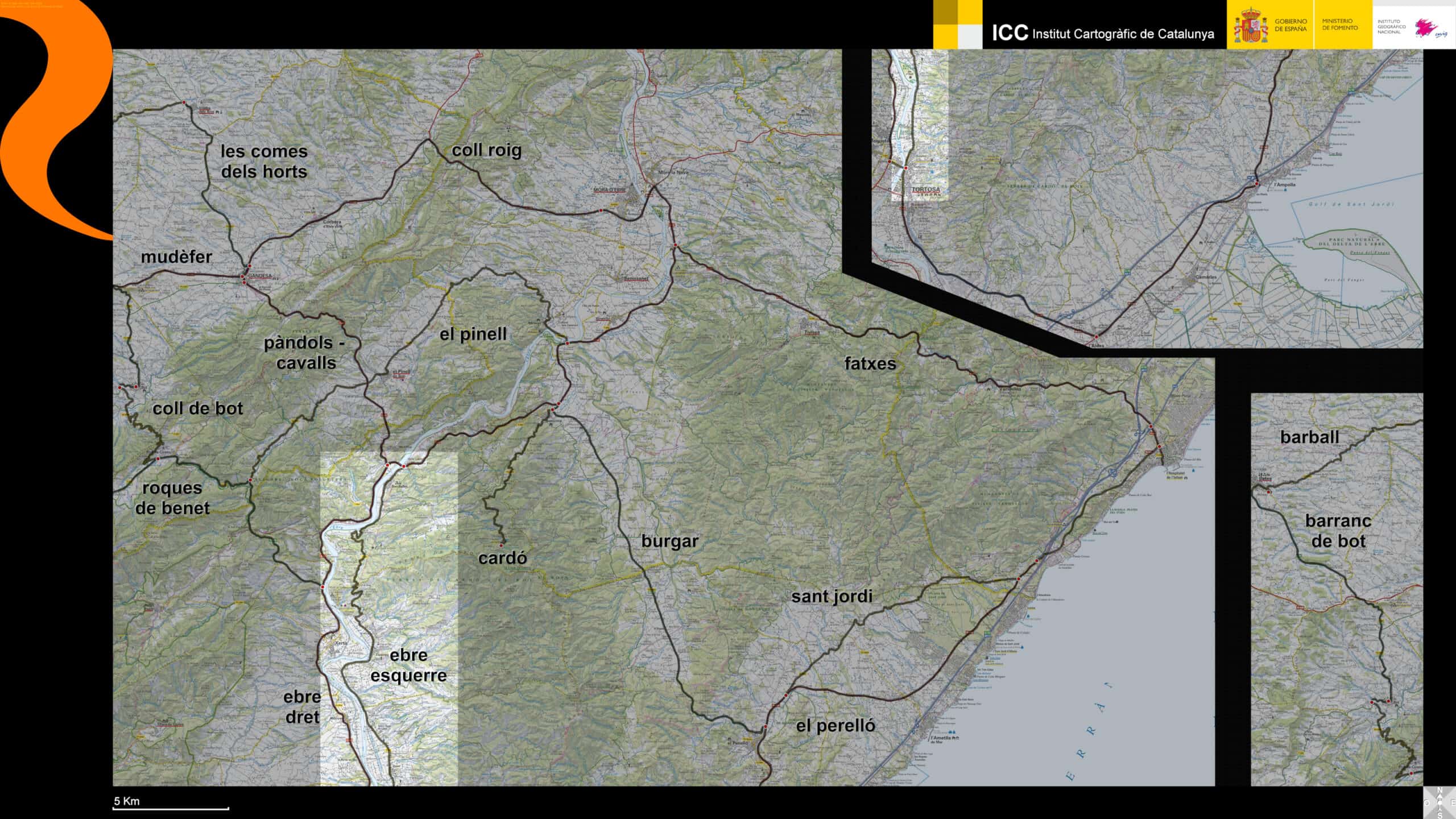Image resolution: width=1456 pixels, height=819 pixels.
Task: Click the el perelló map label
Action: [x=835, y=726]
